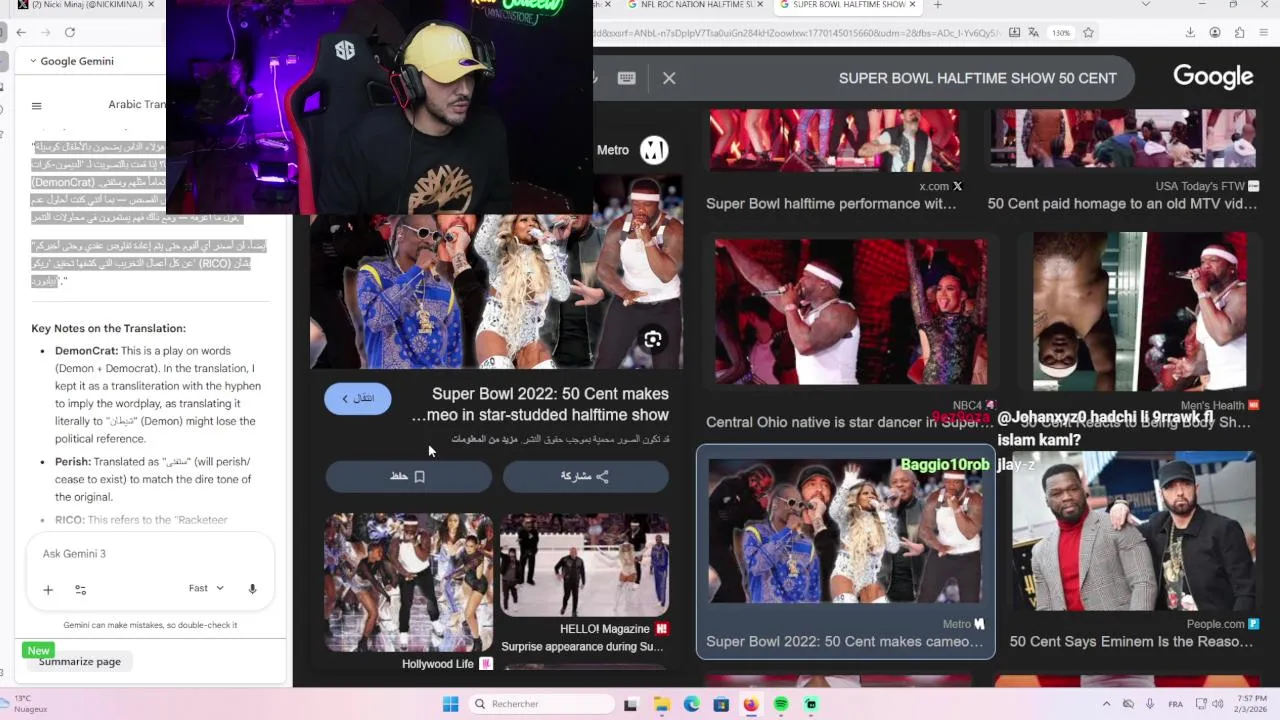The width and height of the screenshot is (1280, 720).
Task: Open the Windows Start menu
Action: (x=450, y=704)
